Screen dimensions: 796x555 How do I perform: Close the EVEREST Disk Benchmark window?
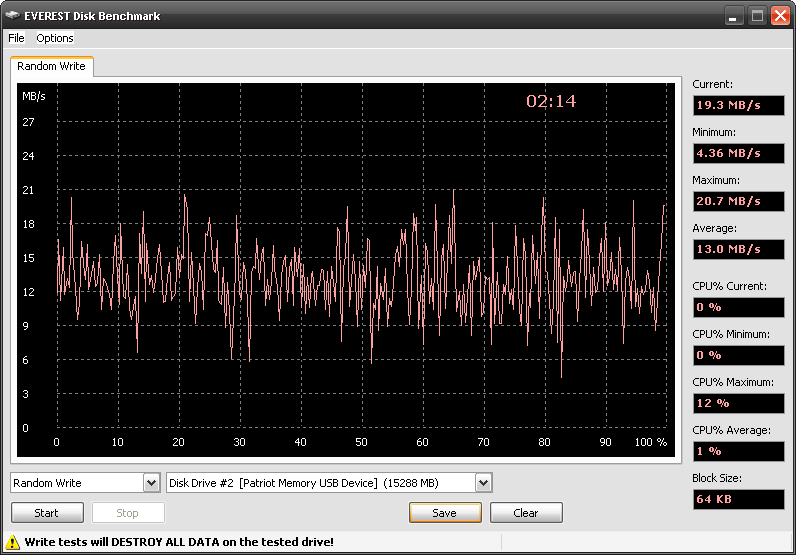point(779,16)
